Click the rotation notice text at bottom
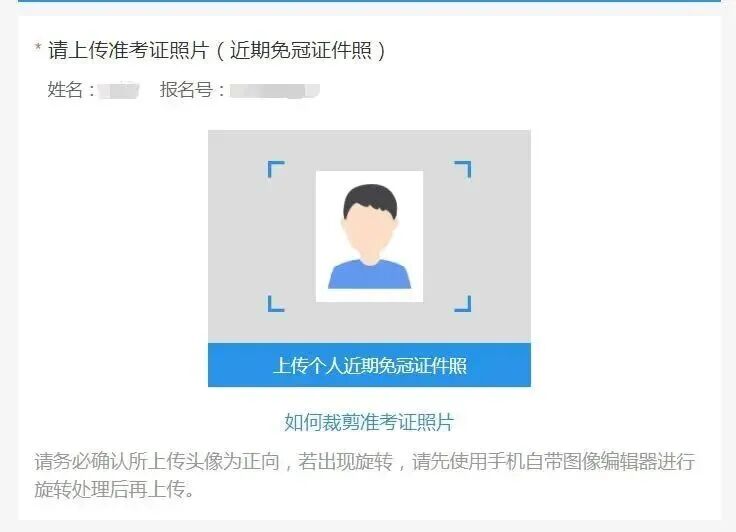 (364, 475)
